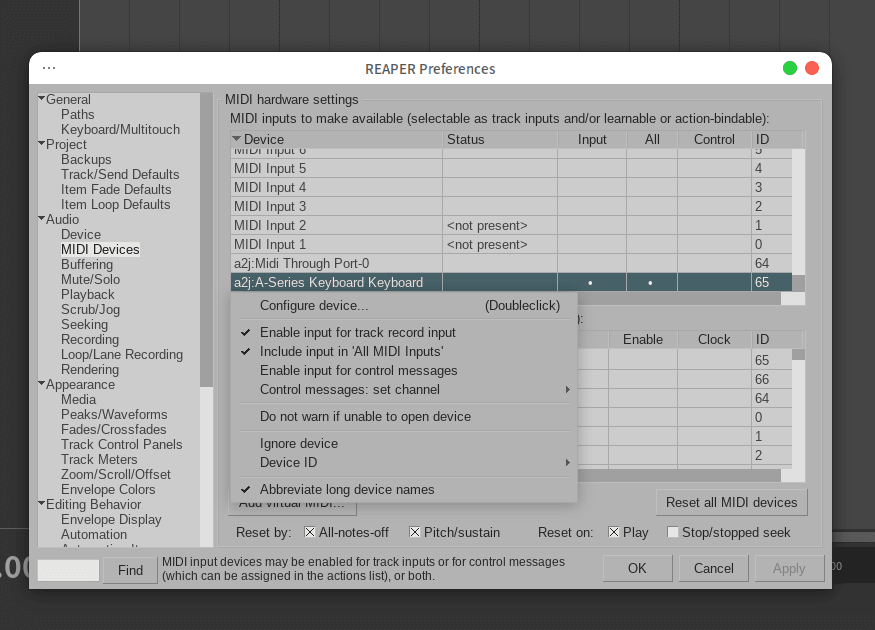Click Reset all MIDI devices button
Viewport: 875px width, 630px height.
[x=732, y=502]
